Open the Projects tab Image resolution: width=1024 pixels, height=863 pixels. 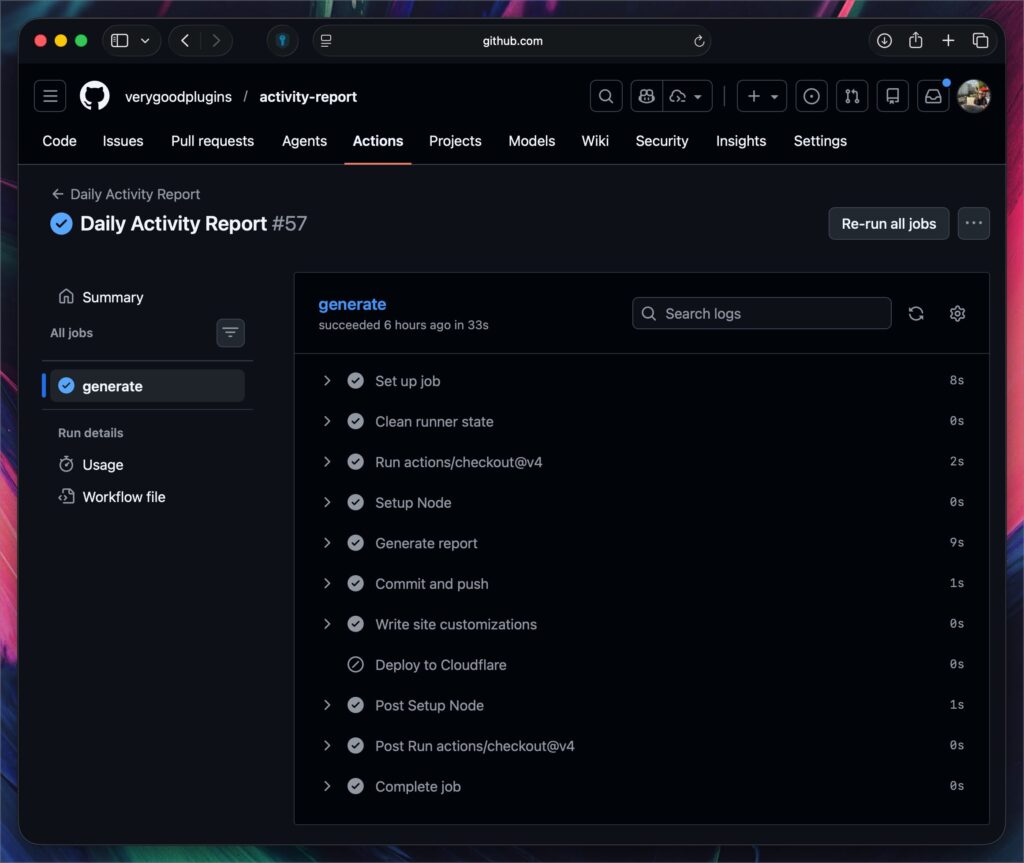point(455,141)
